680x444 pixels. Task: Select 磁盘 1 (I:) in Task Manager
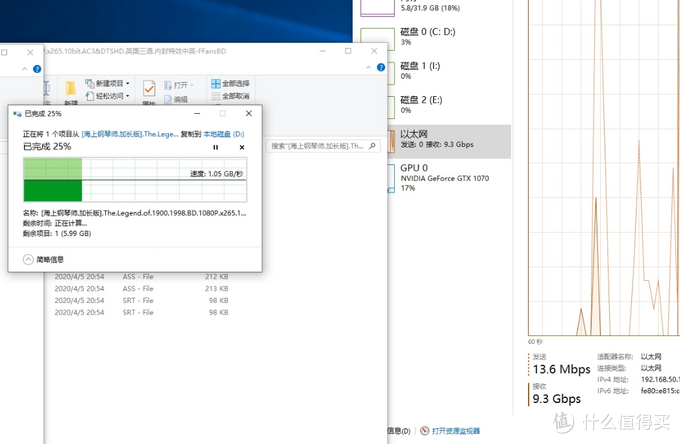(x=448, y=71)
